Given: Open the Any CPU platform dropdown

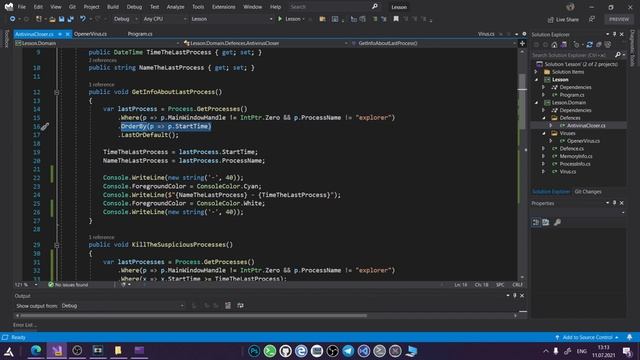Looking at the screenshot, I should coord(164,19).
